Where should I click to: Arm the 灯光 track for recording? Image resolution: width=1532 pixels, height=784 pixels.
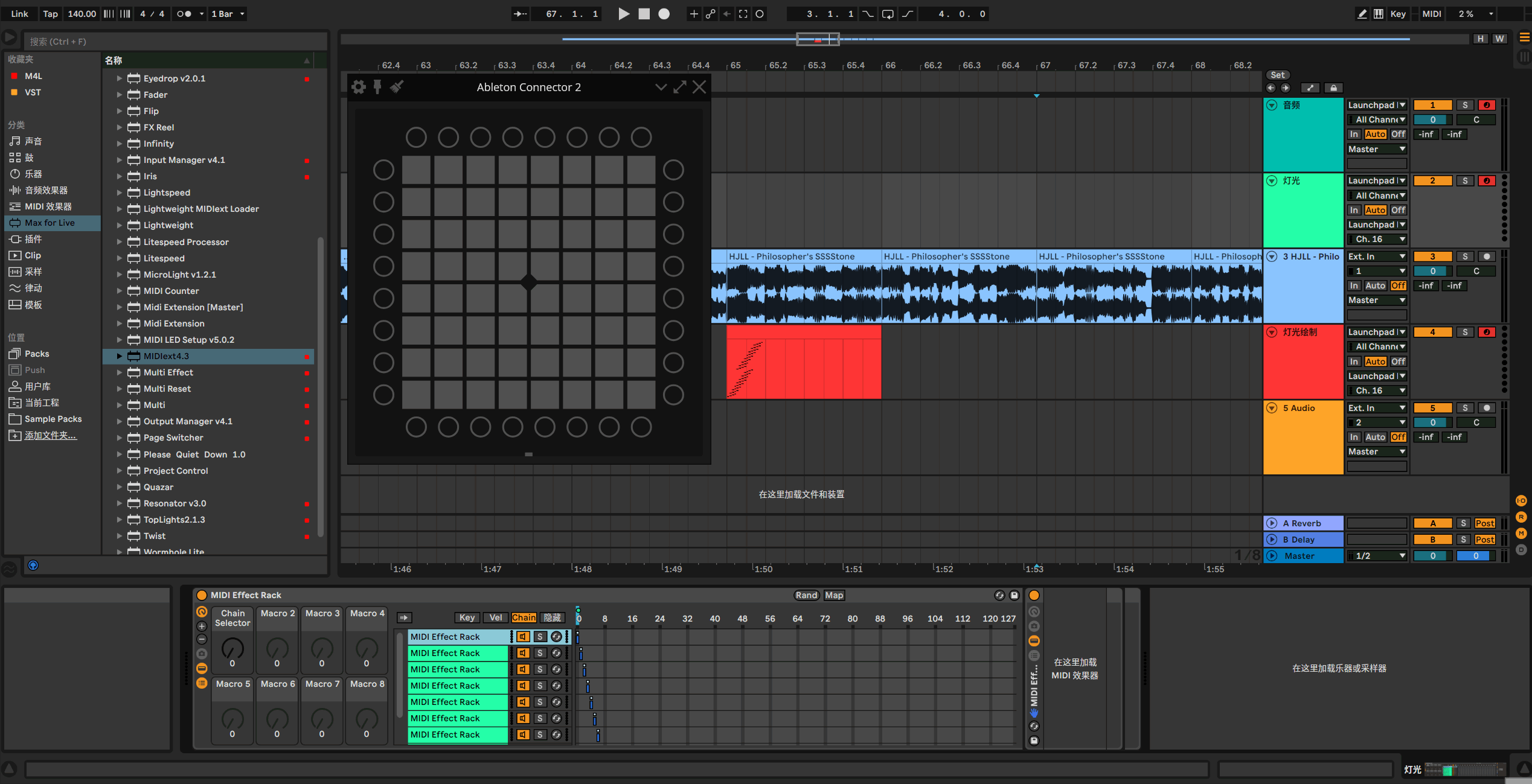1486,180
